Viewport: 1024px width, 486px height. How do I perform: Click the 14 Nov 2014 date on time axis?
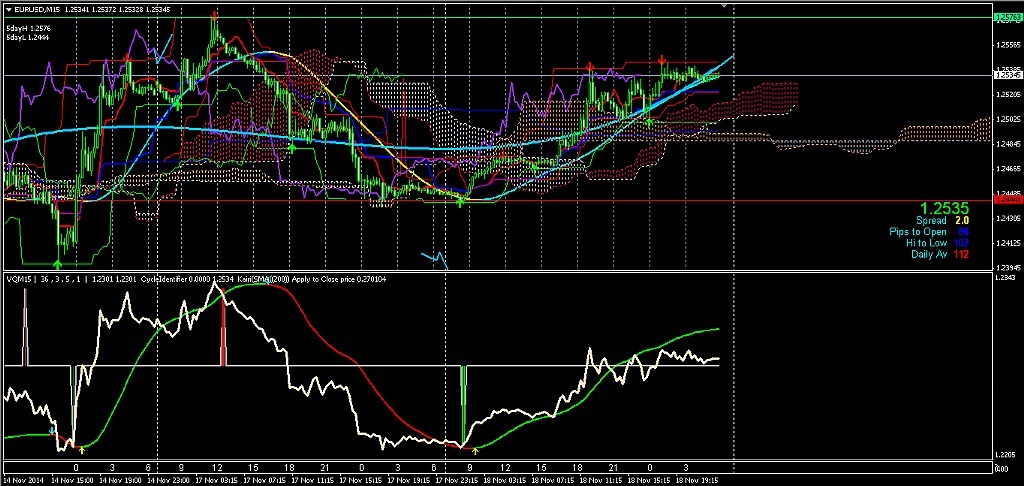point(23,479)
